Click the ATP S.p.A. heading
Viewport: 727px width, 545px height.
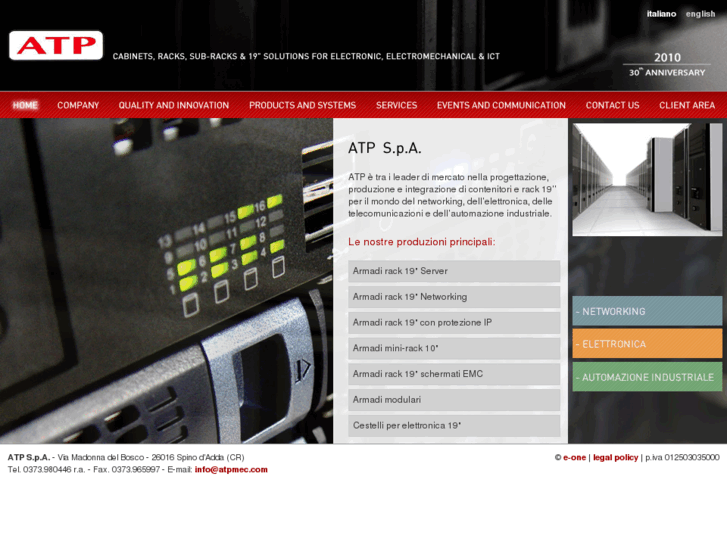click(384, 148)
